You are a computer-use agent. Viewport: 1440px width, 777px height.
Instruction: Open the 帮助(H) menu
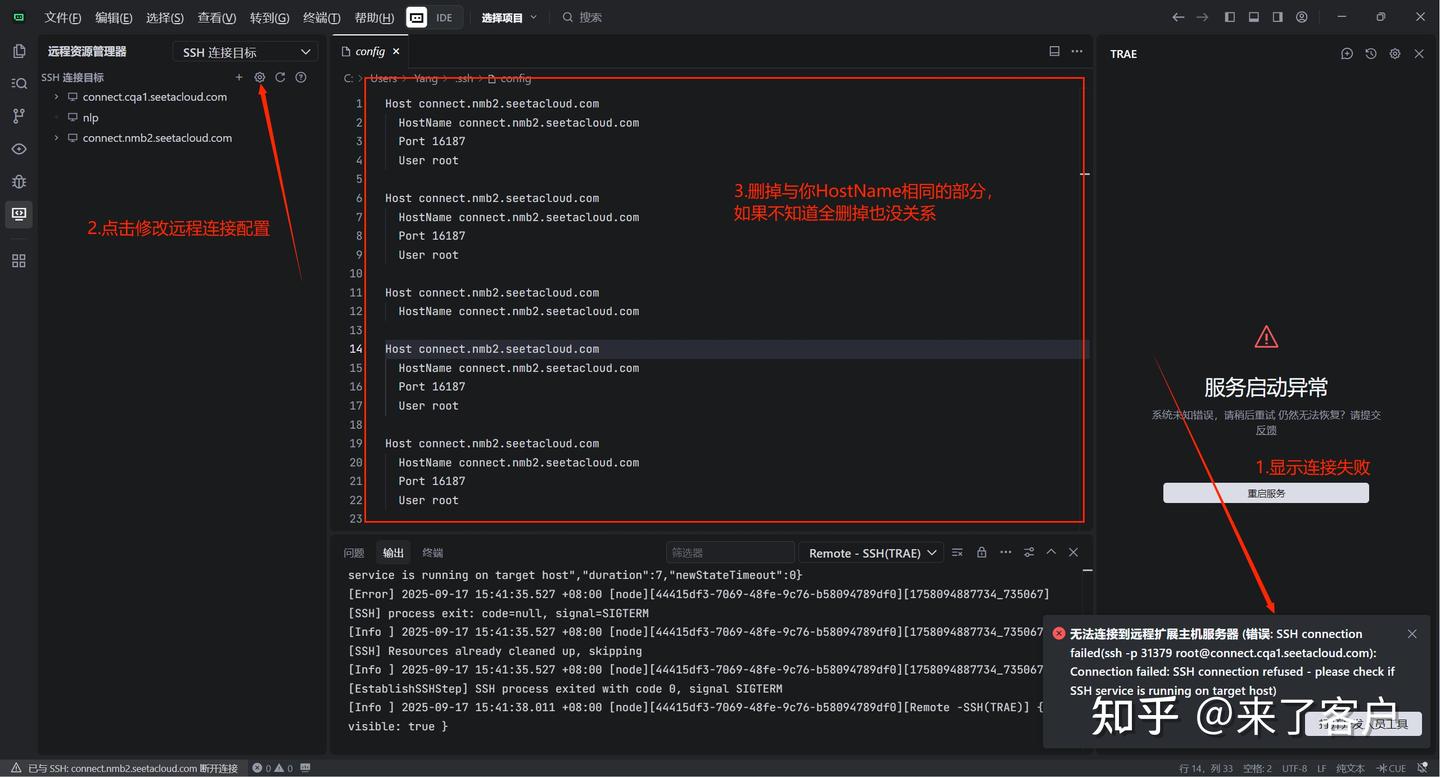point(374,17)
